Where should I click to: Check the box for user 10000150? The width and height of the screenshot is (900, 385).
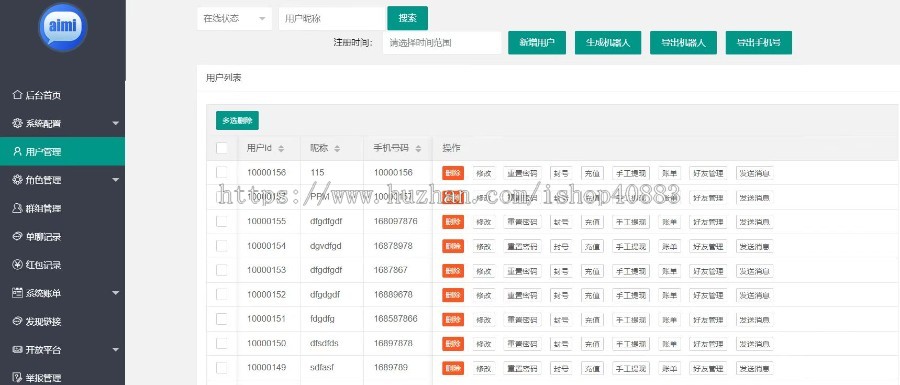pyautogui.click(x=222, y=343)
